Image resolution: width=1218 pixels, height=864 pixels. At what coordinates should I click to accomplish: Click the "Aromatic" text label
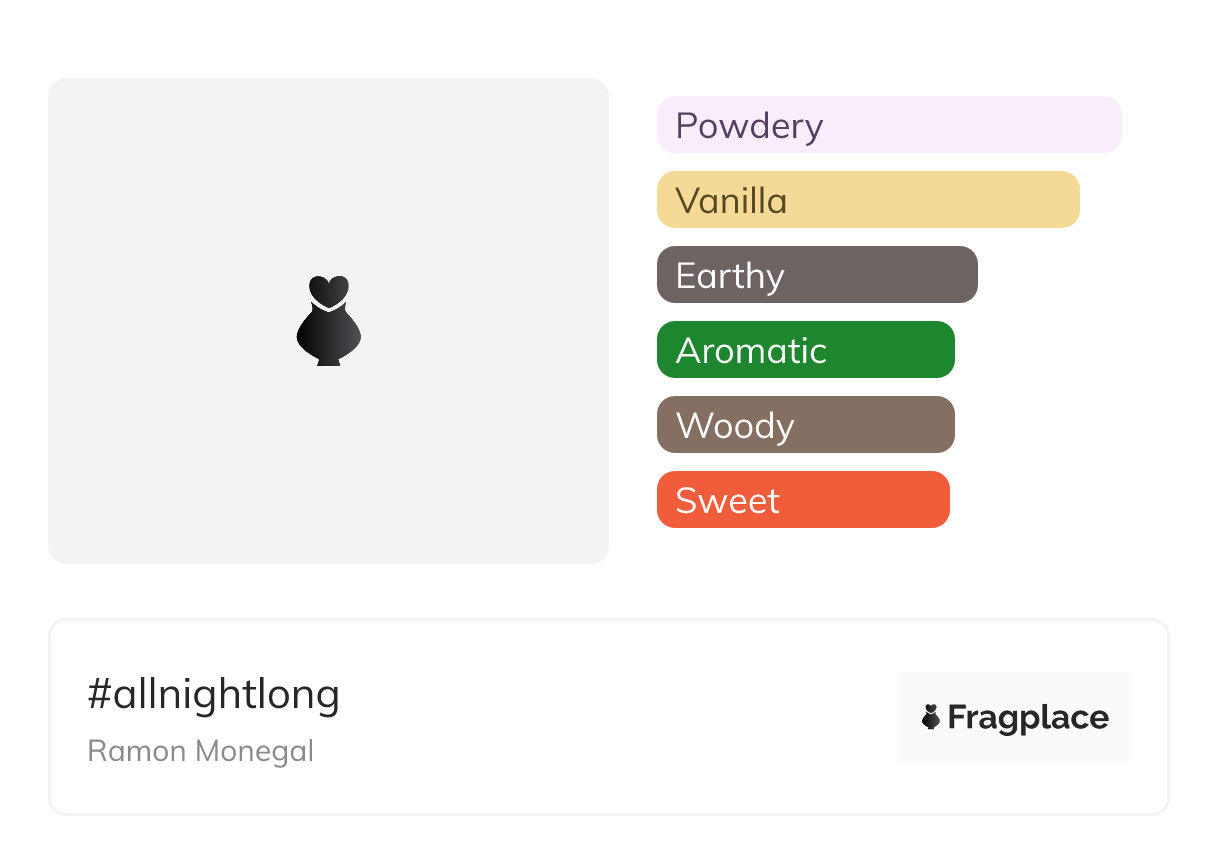tap(751, 351)
